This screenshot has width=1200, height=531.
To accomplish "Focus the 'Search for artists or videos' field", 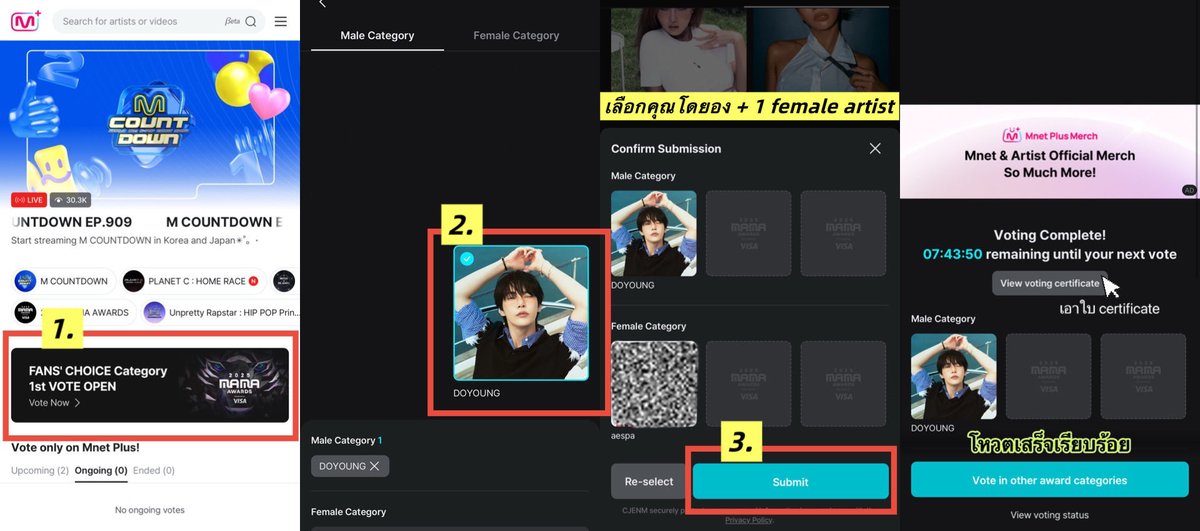I will coord(160,21).
